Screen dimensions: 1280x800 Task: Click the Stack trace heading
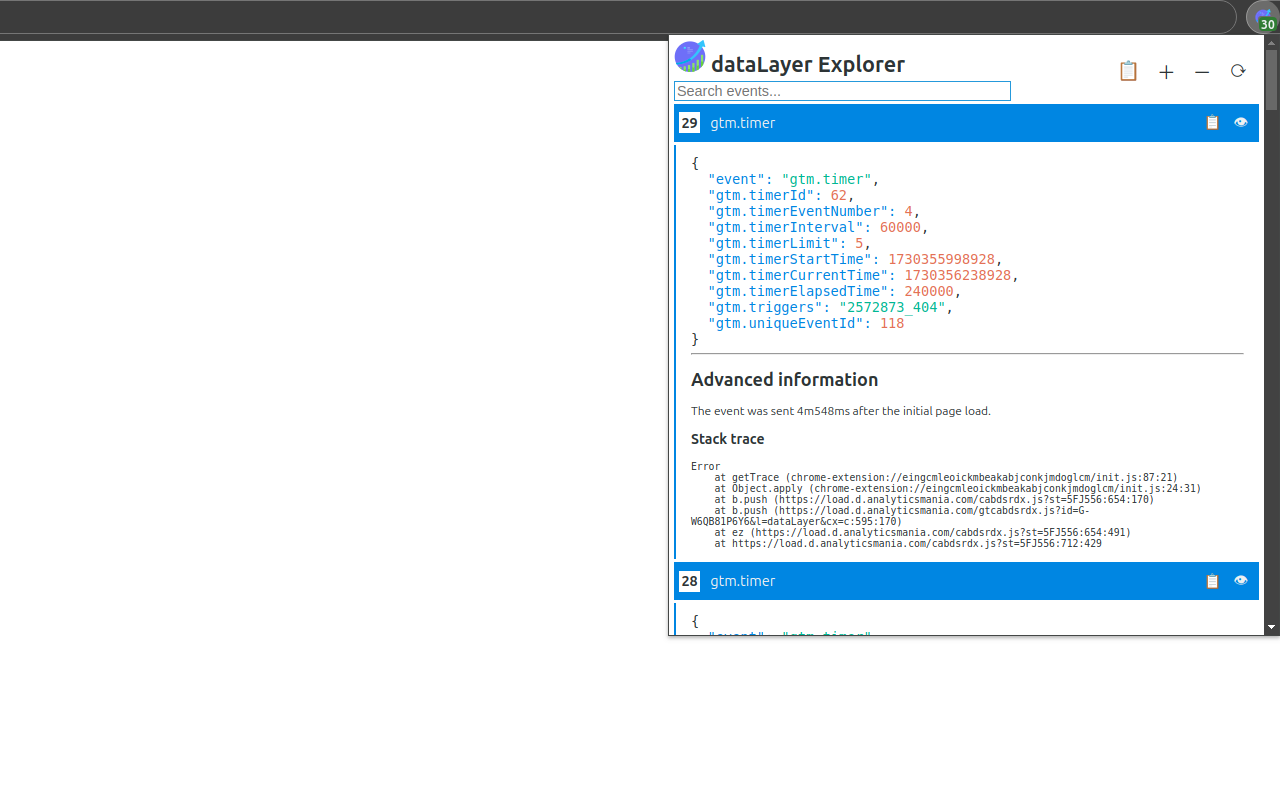(727, 439)
